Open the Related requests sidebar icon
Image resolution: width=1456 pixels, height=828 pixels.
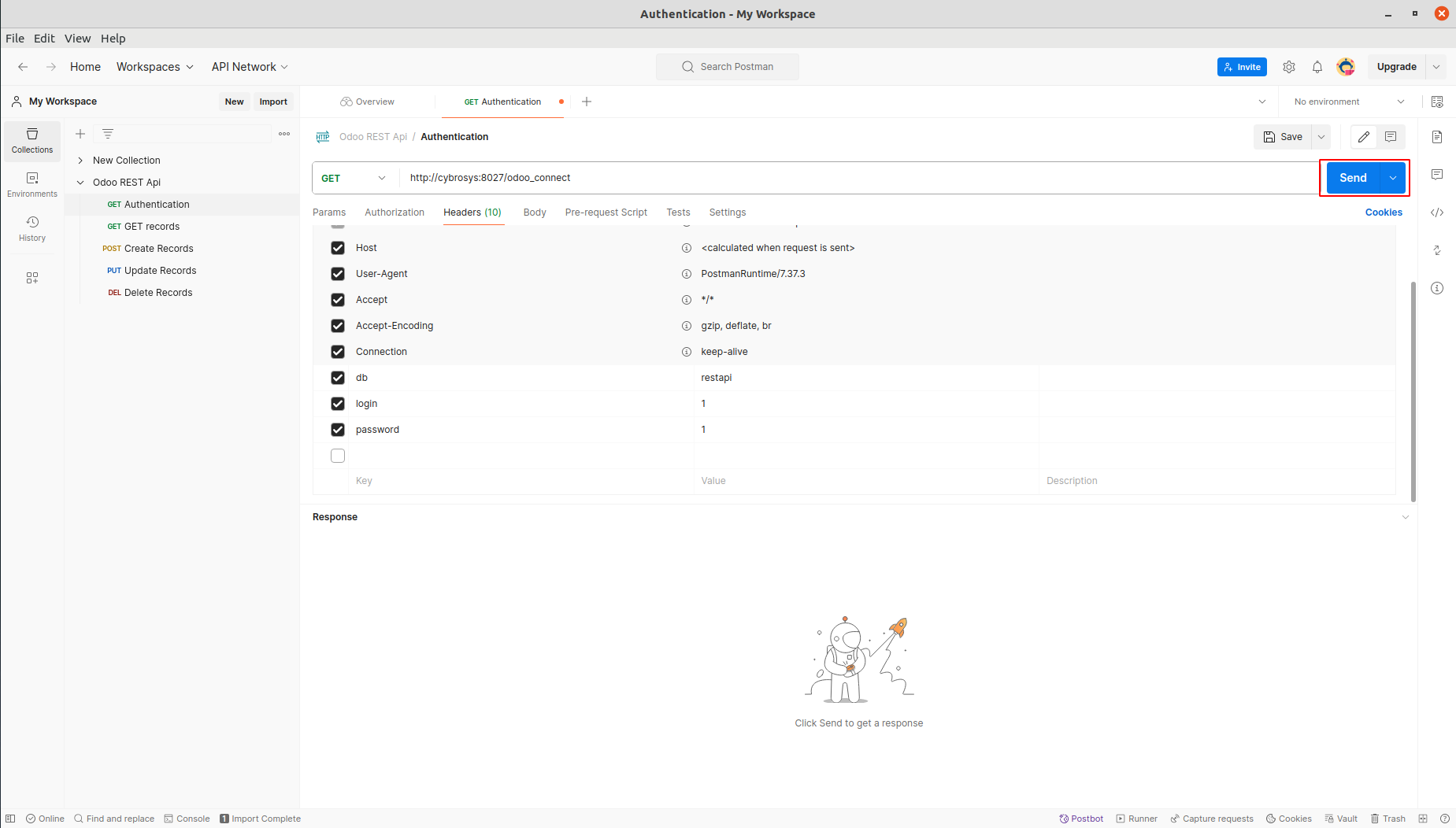point(1437,250)
